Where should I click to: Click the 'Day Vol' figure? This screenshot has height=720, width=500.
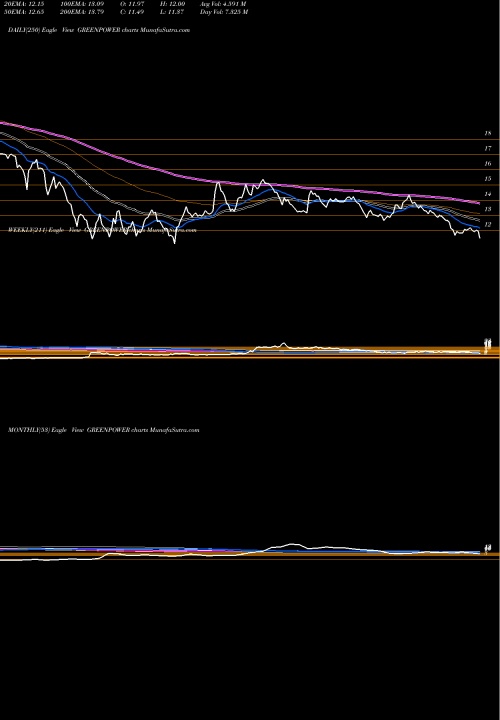coord(224,12)
